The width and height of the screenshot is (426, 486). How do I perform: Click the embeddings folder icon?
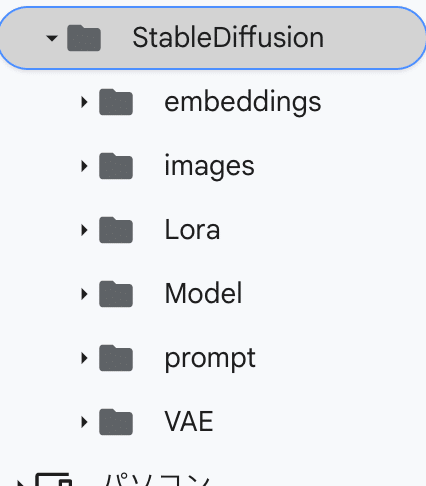116,102
